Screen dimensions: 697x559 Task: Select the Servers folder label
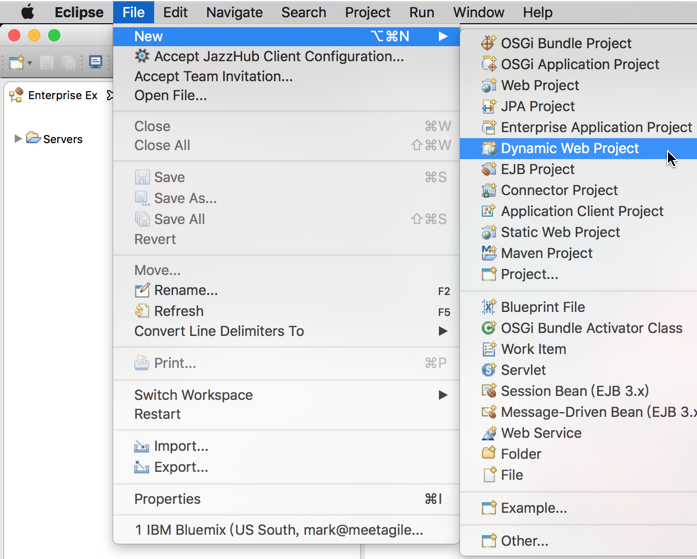pos(63,139)
